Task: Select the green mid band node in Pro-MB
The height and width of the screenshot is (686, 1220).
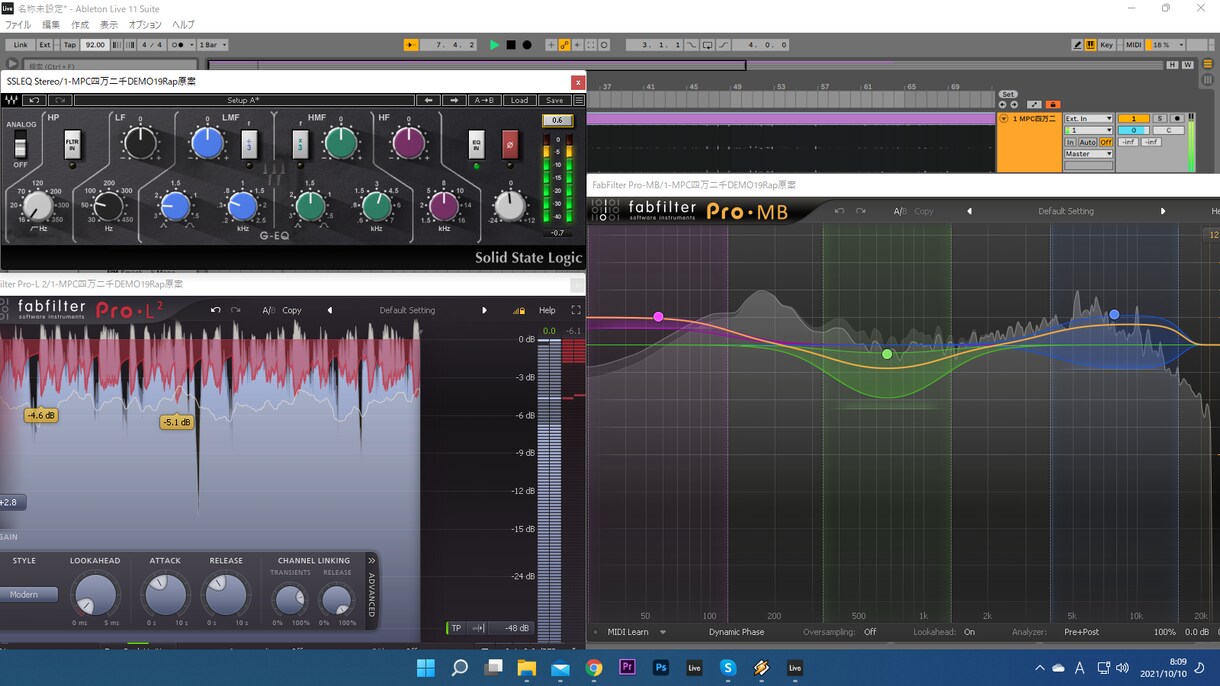Action: (887, 354)
